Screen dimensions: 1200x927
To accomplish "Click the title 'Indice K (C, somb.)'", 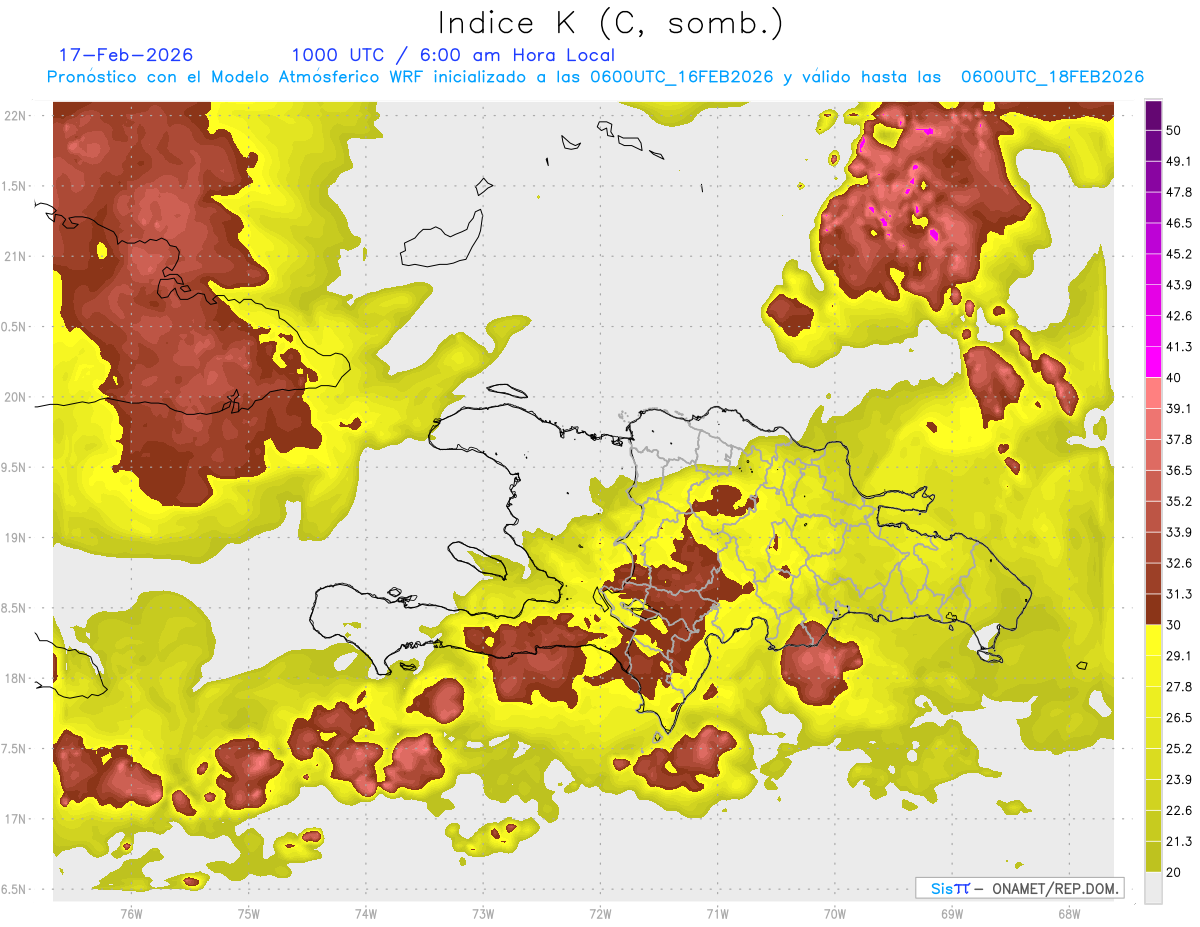I will (x=610, y=23).
